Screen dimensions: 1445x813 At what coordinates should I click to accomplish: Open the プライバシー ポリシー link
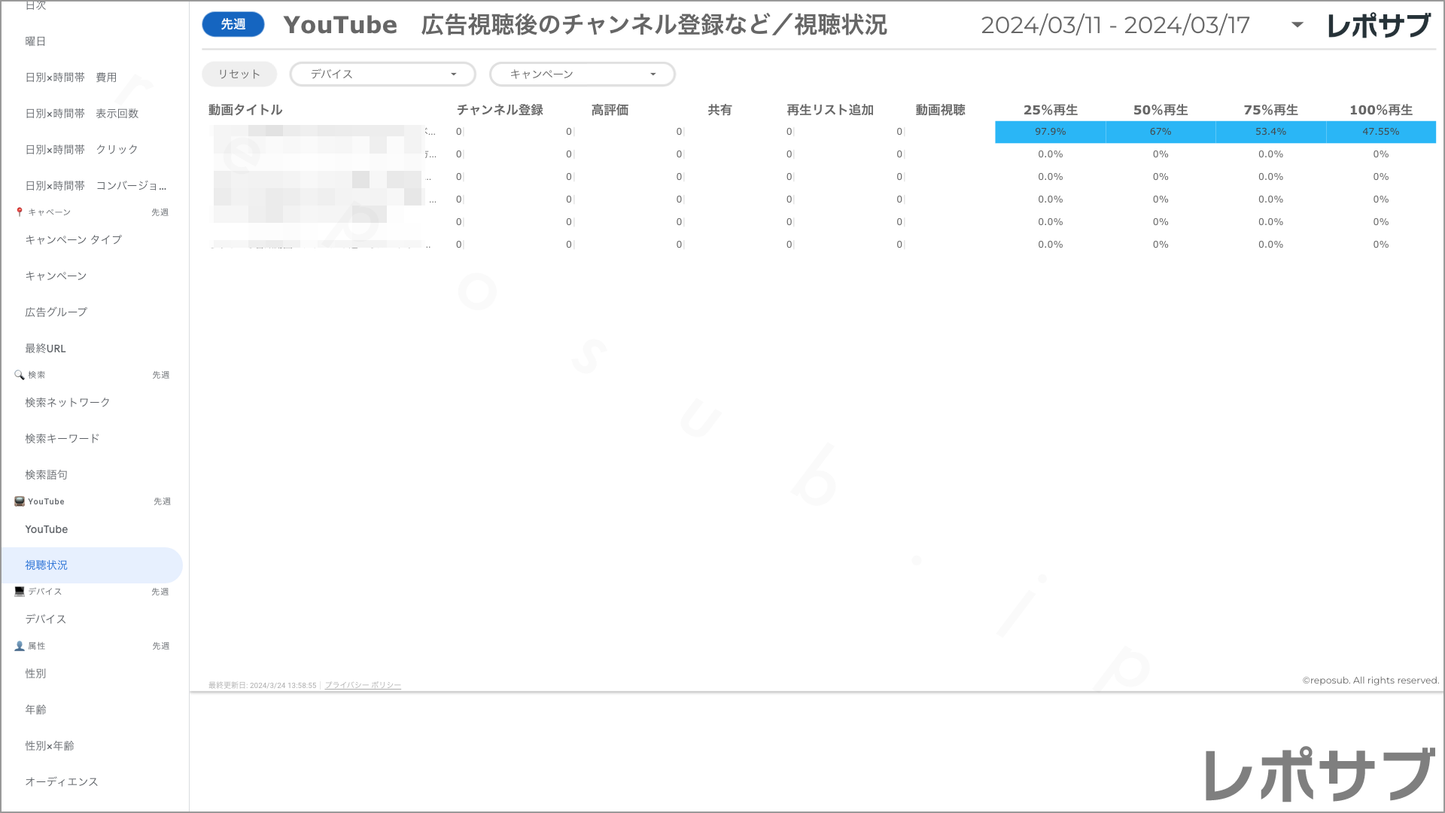point(362,685)
